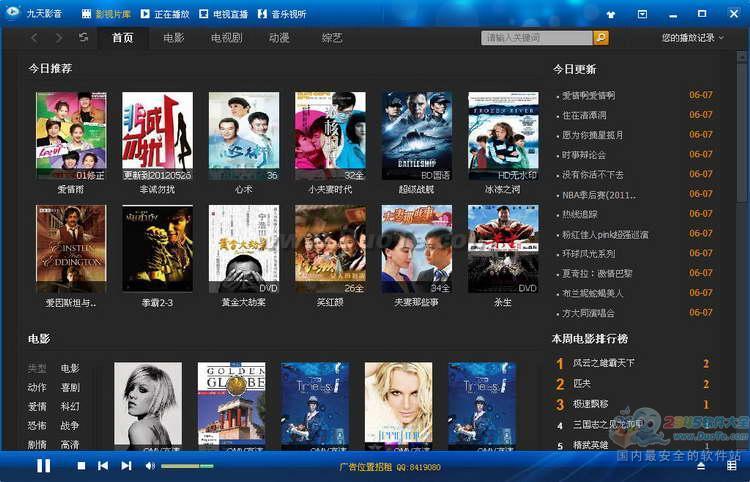This screenshot has width=750, height=482.
Task: Stop playback with the stop button
Action: pos(81,465)
